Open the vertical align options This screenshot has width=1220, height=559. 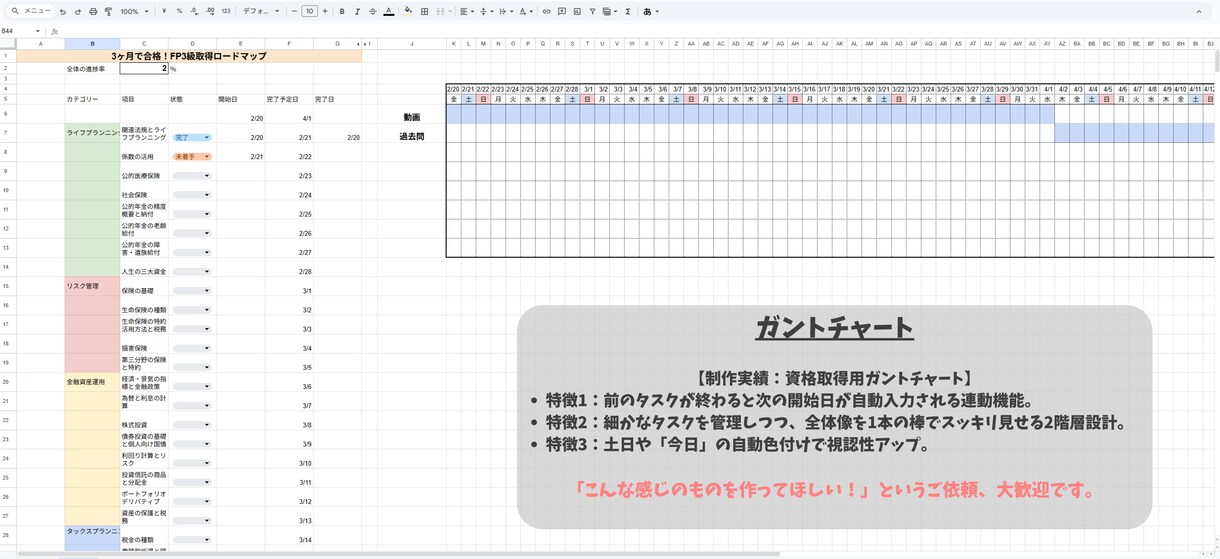(x=485, y=11)
